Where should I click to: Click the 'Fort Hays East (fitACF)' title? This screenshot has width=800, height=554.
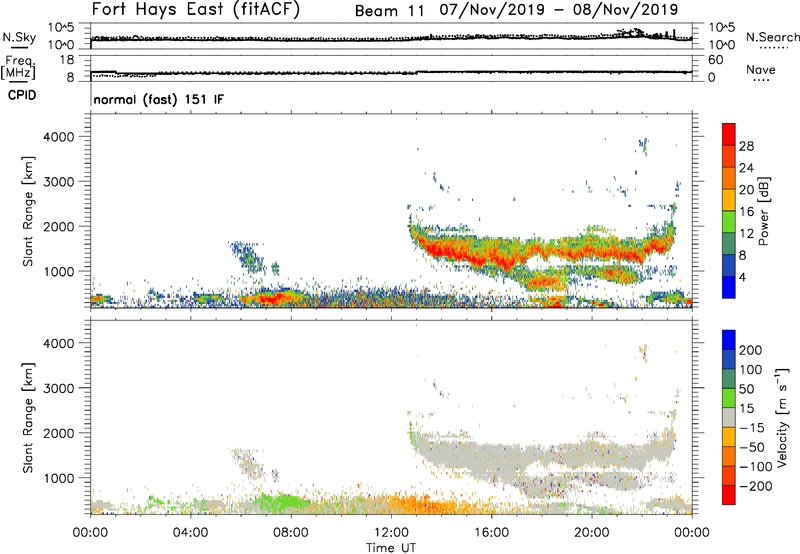(x=195, y=10)
